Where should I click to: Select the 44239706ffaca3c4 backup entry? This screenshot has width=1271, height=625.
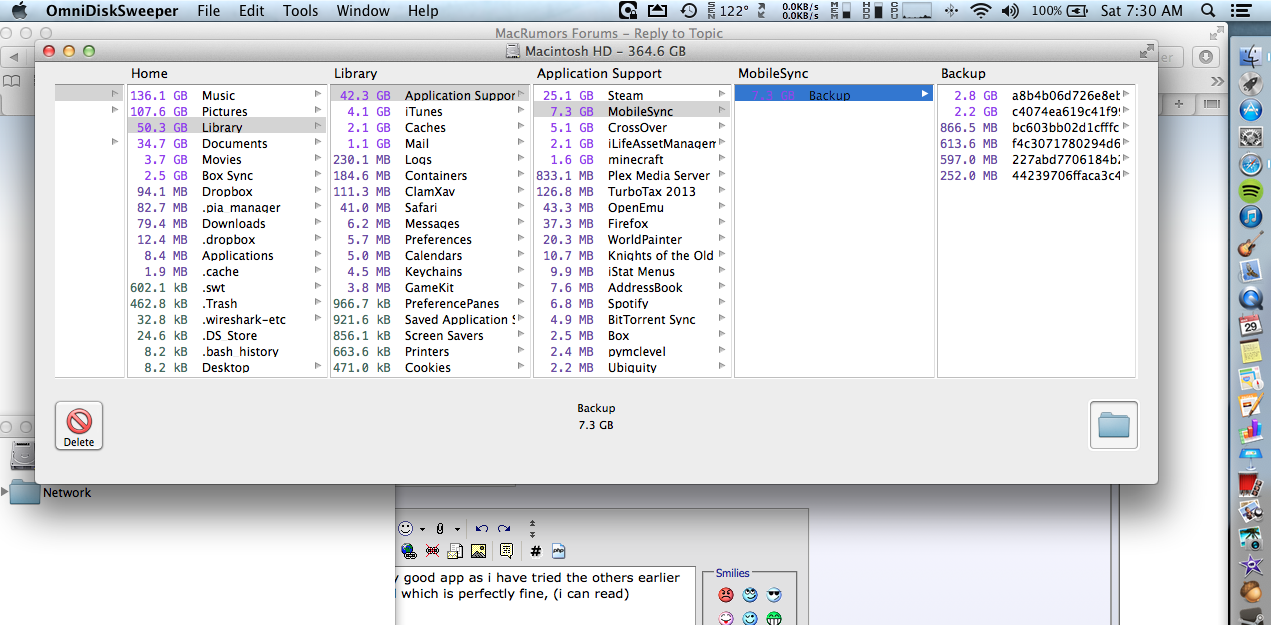[1036, 175]
